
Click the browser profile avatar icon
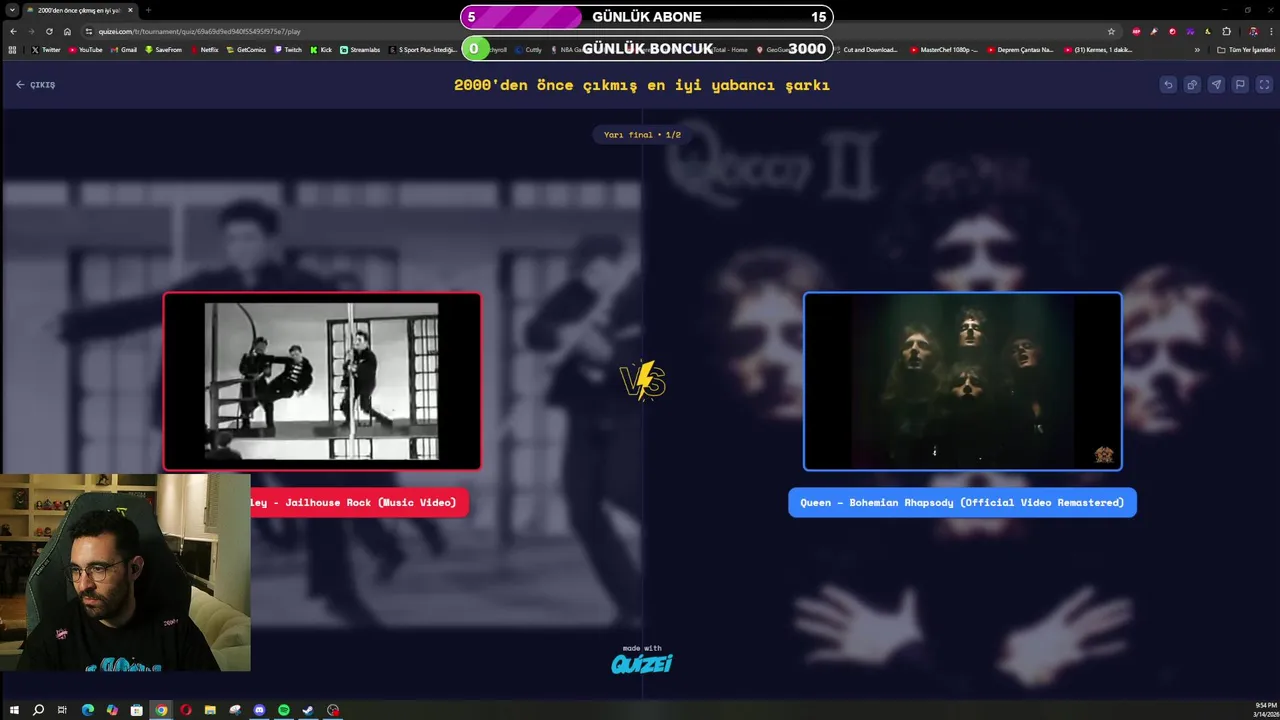click(1254, 31)
